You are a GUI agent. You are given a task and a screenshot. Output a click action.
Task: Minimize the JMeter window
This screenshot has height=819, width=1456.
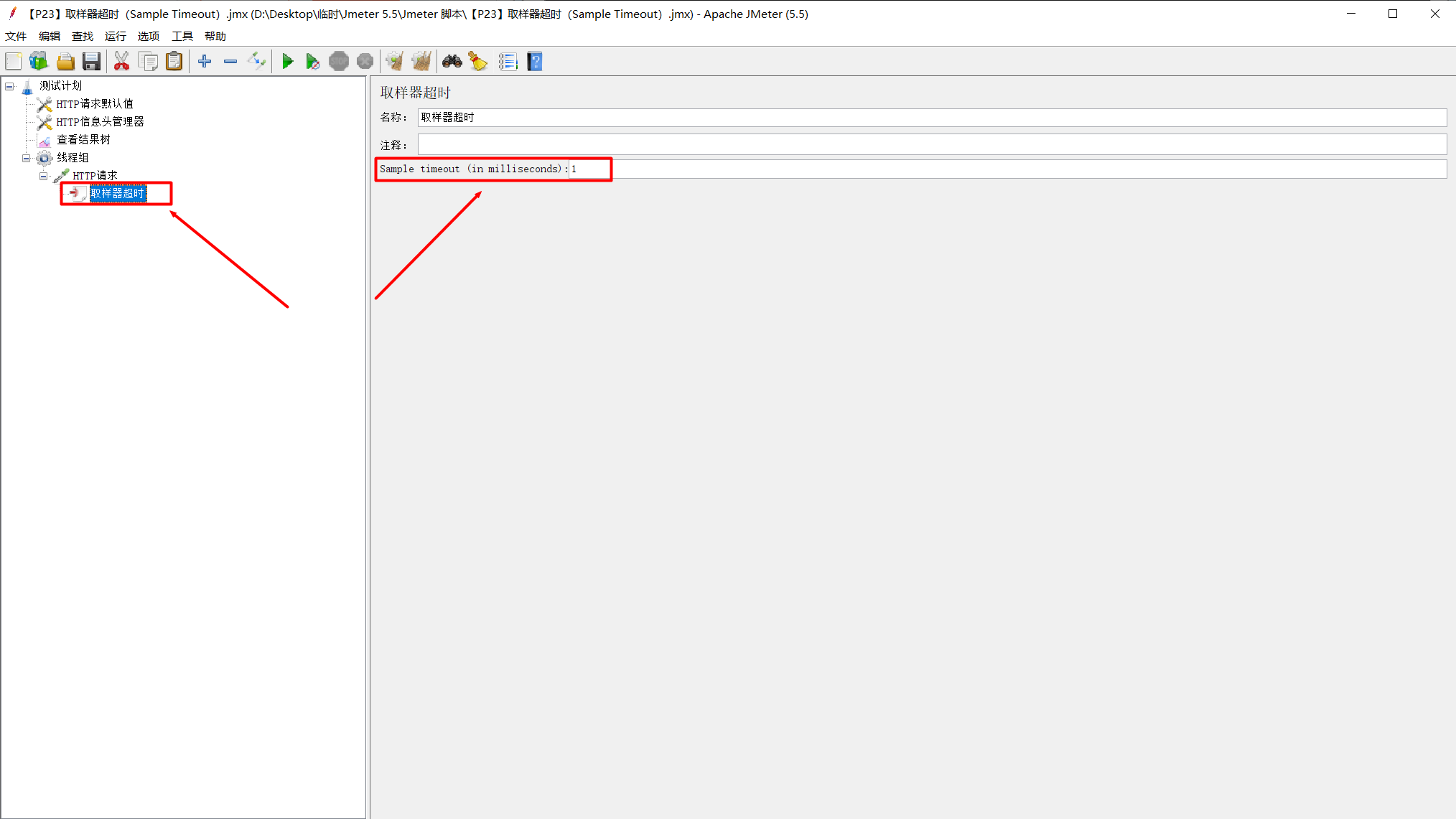(1351, 14)
